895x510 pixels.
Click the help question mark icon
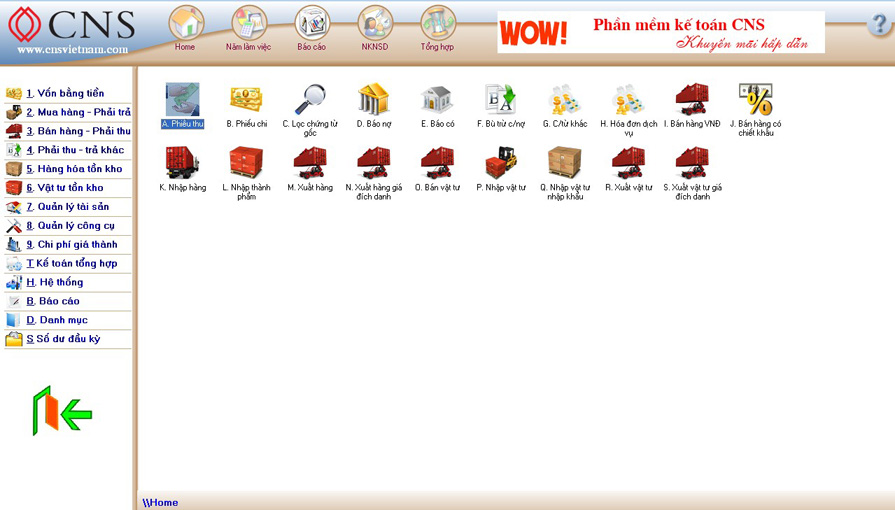(x=879, y=25)
